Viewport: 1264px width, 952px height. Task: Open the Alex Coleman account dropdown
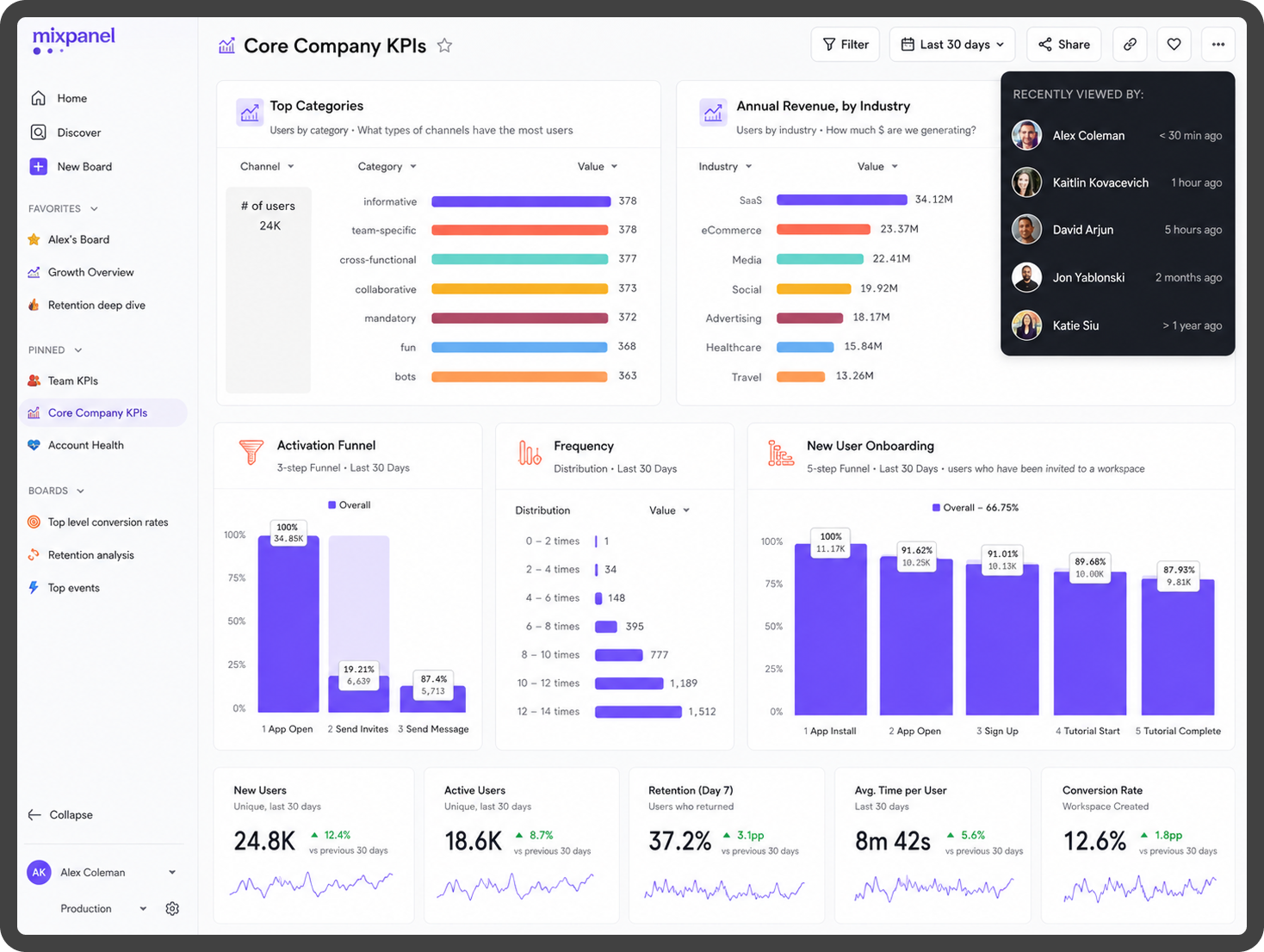pyautogui.click(x=172, y=872)
